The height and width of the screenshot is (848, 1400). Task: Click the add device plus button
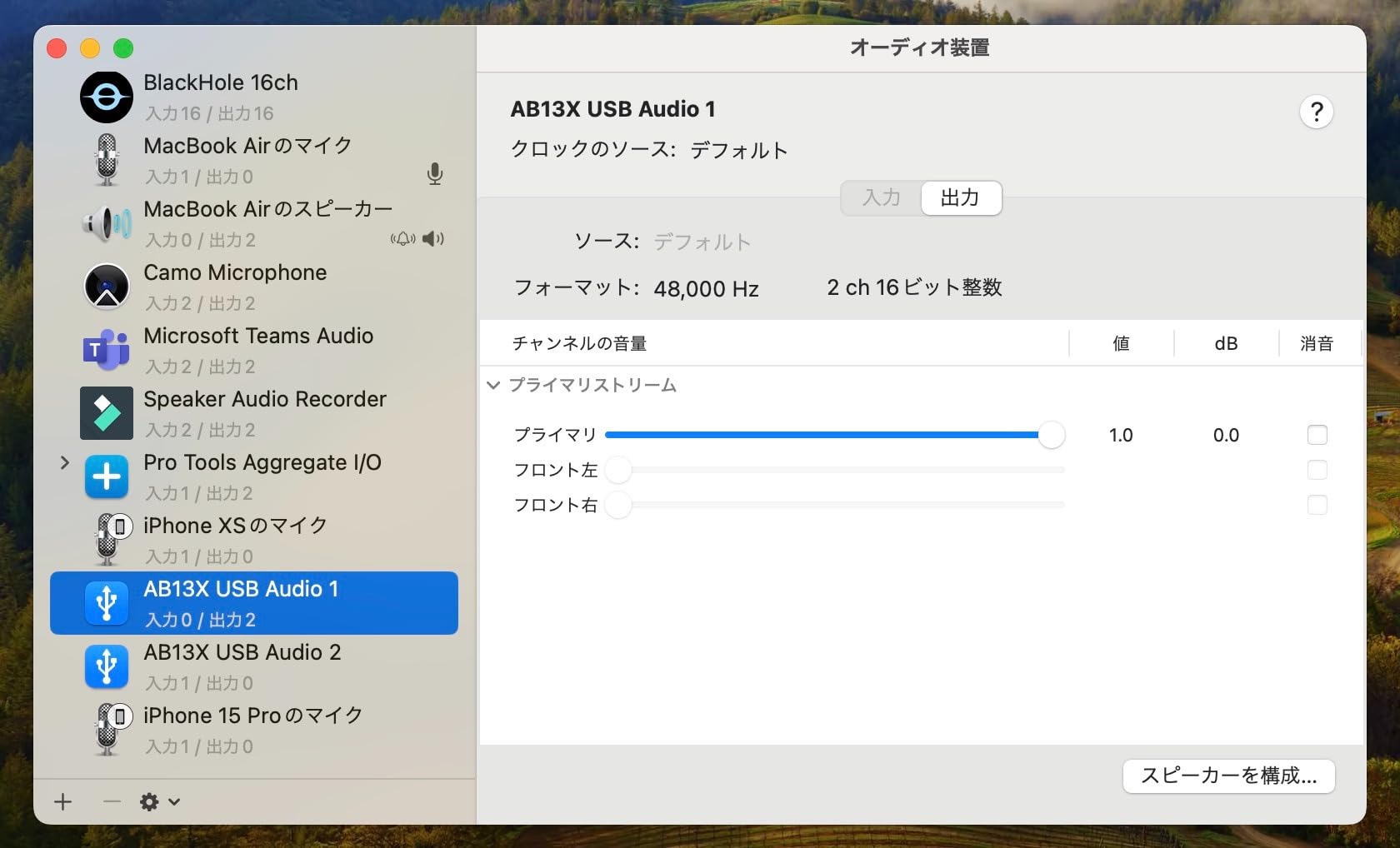pos(62,802)
